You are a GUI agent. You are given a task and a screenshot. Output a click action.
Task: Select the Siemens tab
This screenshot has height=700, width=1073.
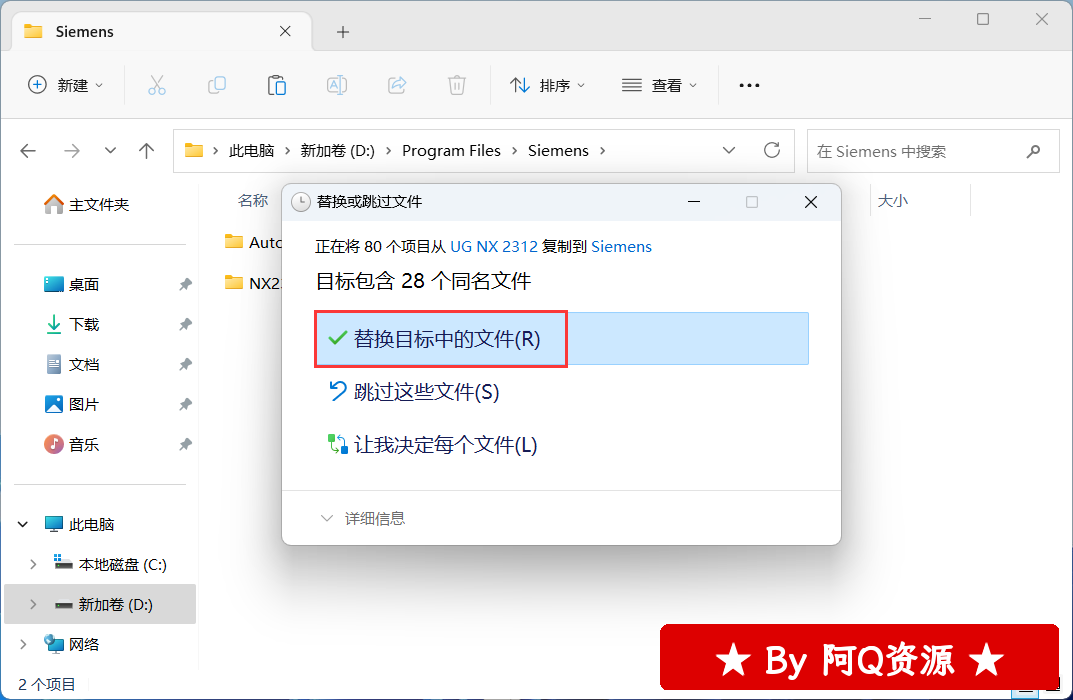162,31
